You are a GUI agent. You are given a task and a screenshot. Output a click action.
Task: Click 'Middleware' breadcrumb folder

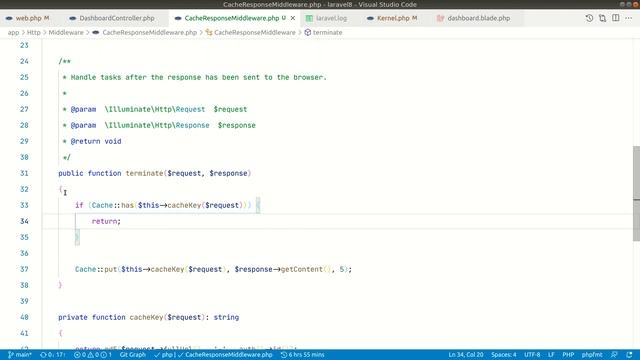click(x=66, y=32)
